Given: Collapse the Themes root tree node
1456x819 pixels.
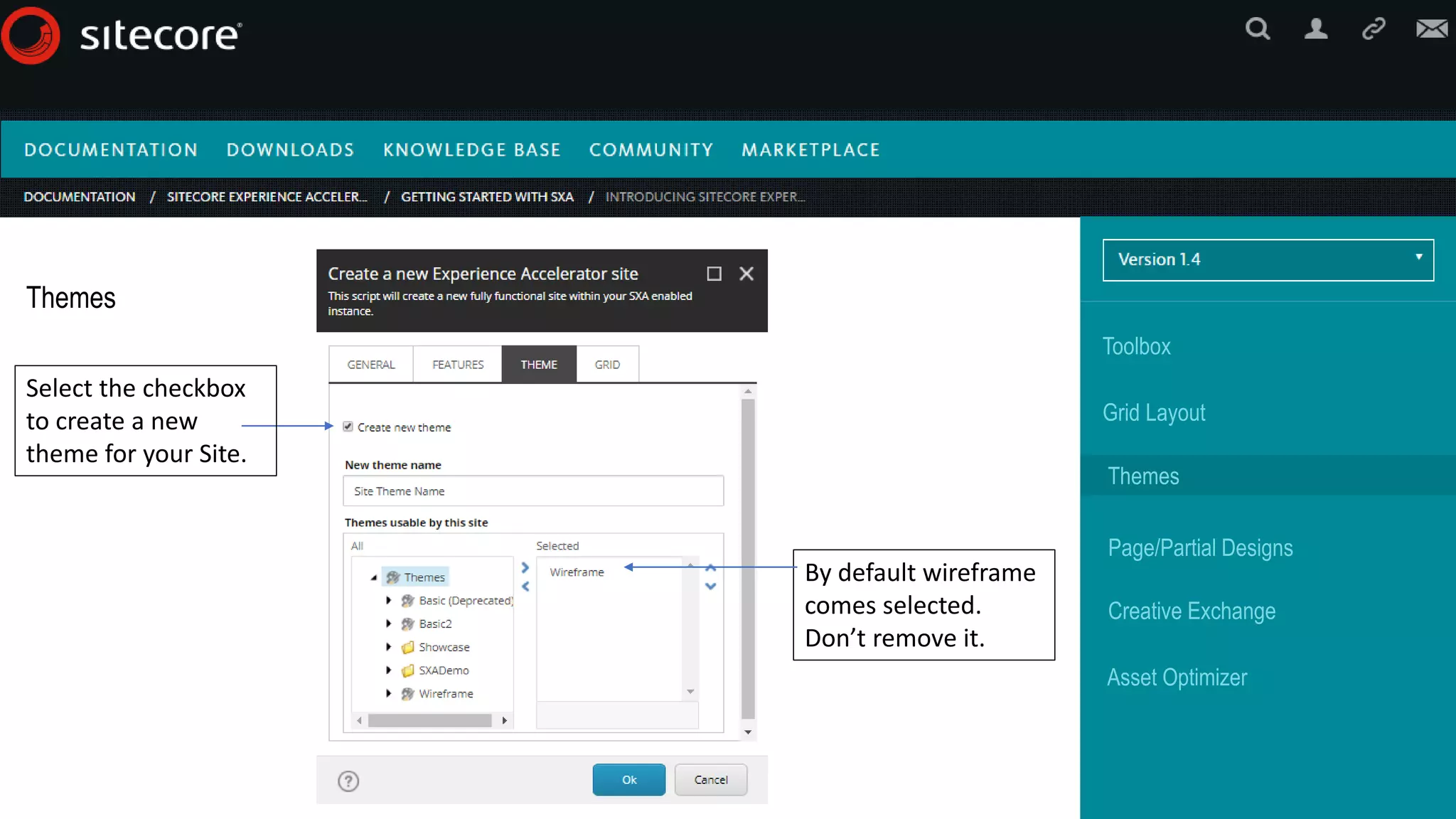Looking at the screenshot, I should click(x=373, y=577).
